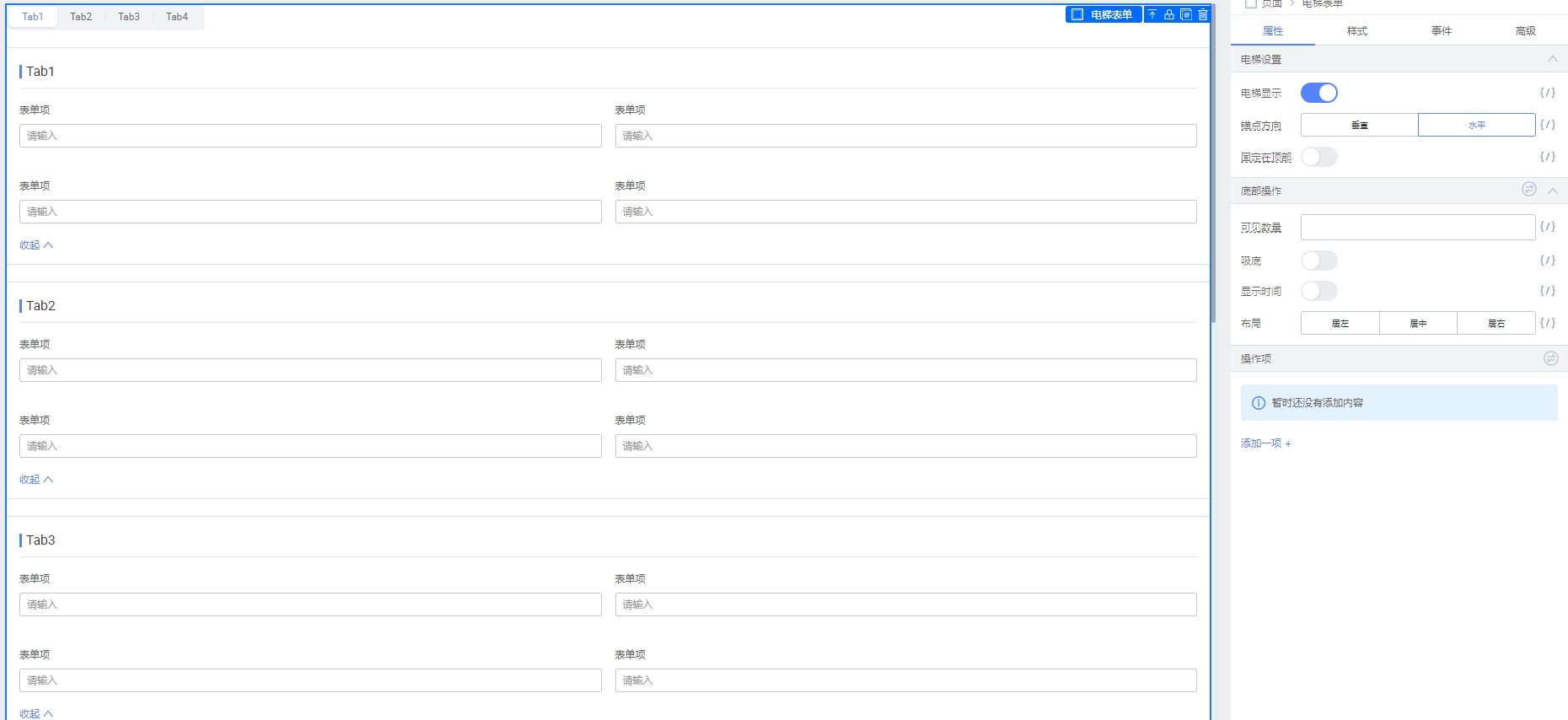
Task: Click variable binding icon for 可见数量
Action: coord(1548,227)
